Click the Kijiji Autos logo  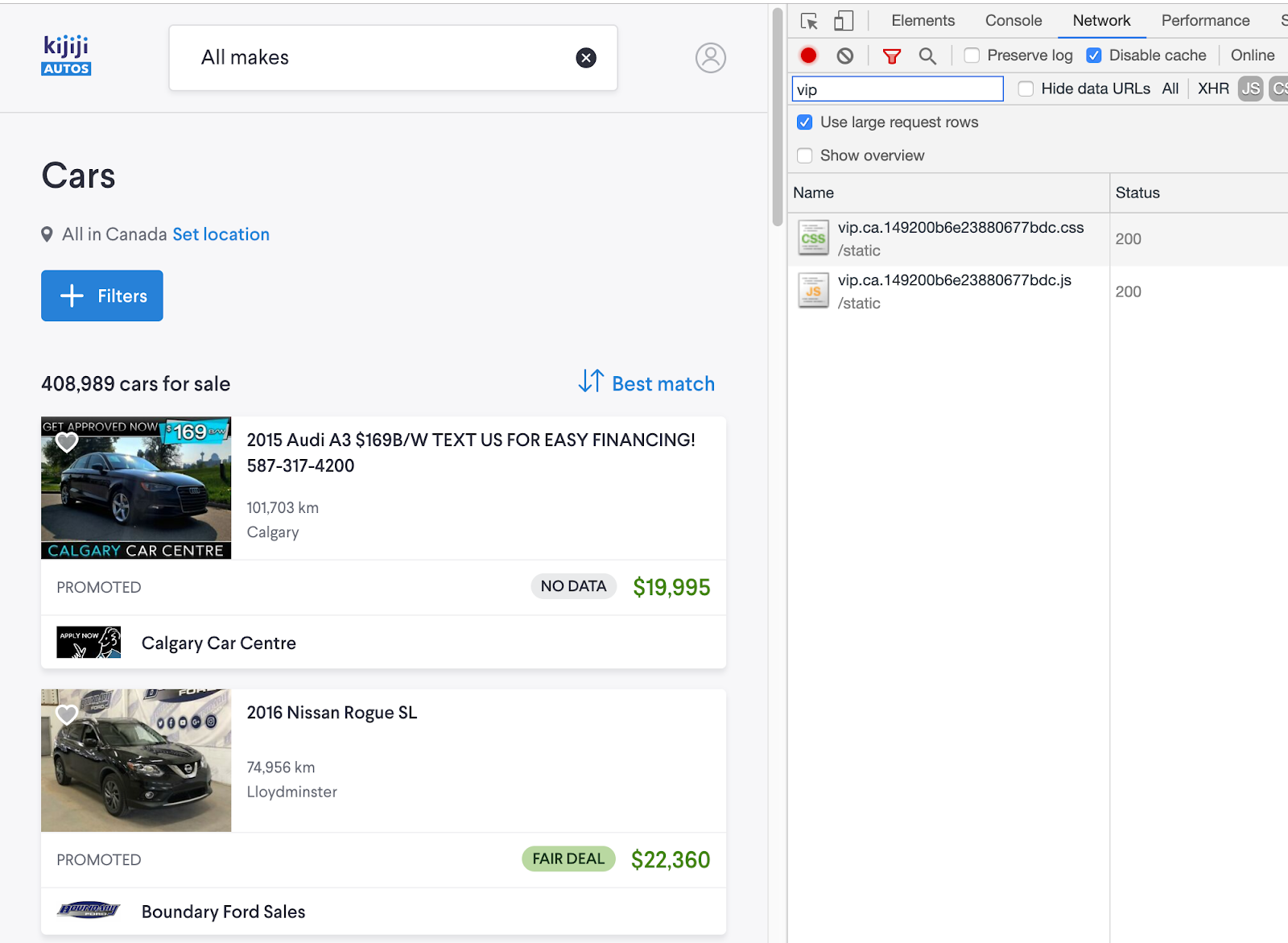(66, 56)
